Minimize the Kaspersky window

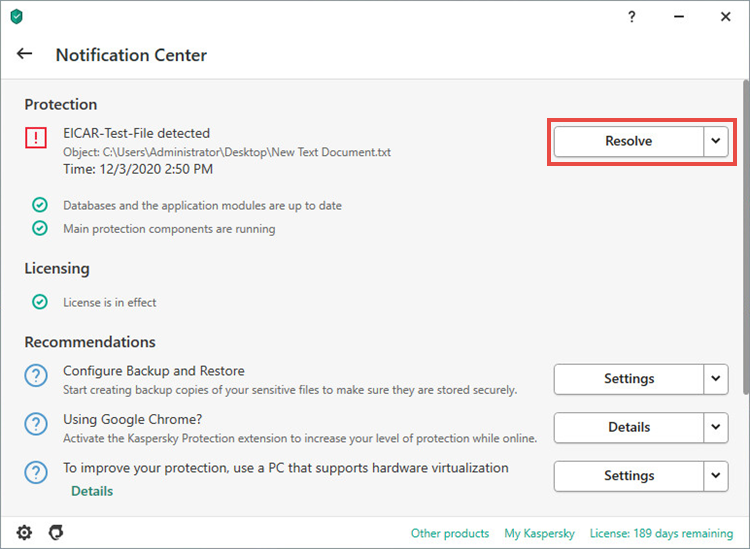point(679,17)
